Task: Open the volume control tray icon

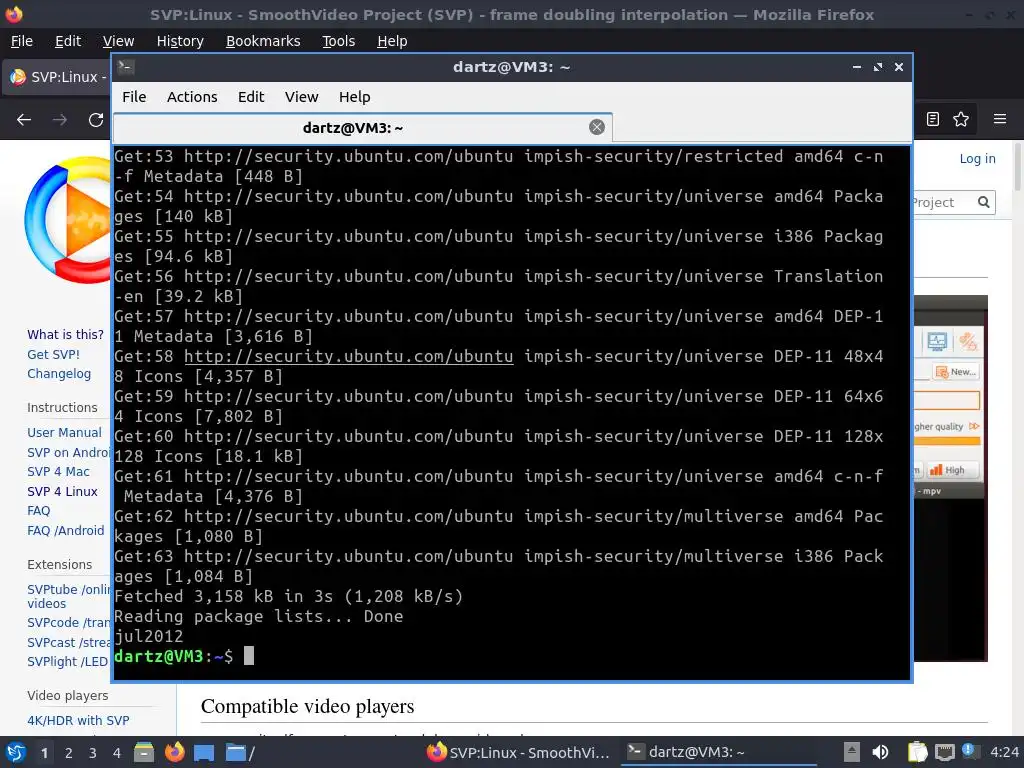Action: [x=880, y=752]
